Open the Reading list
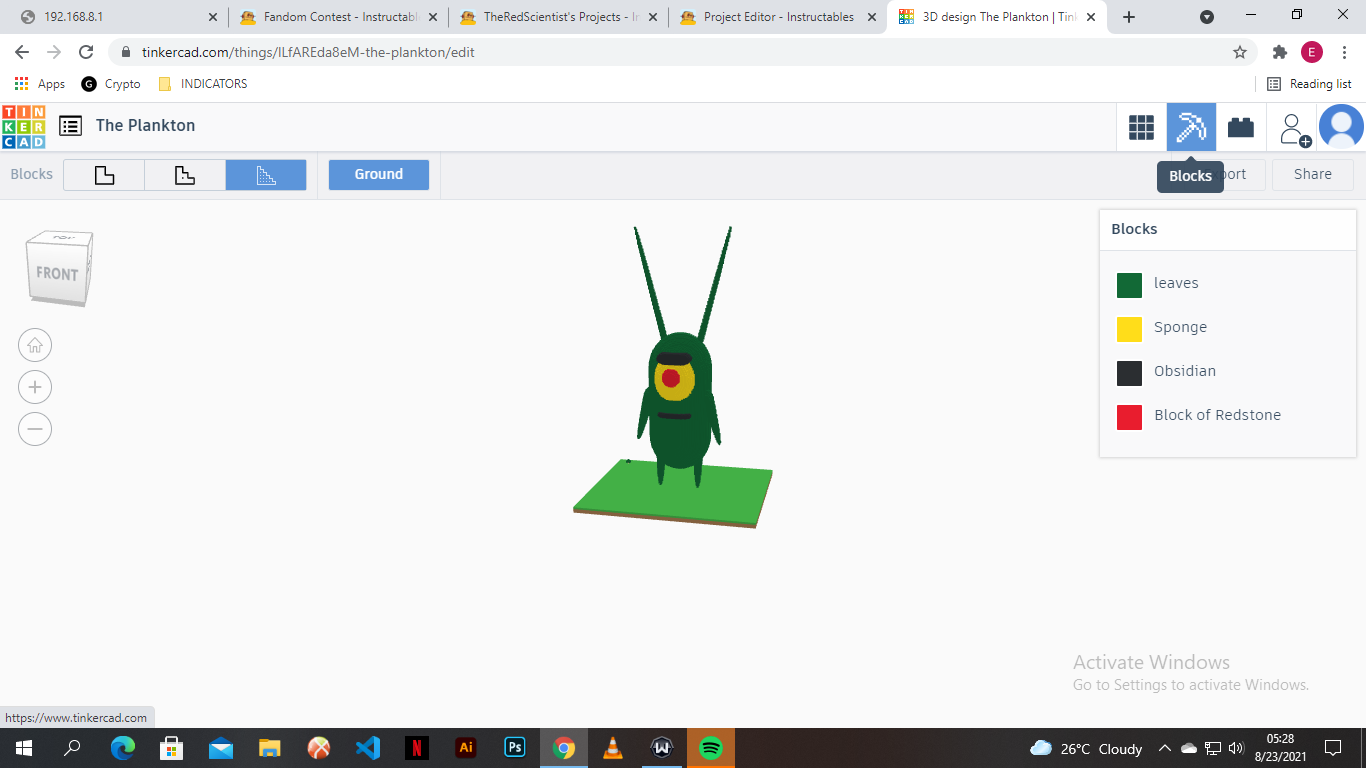This screenshot has width=1366, height=768. [1309, 84]
